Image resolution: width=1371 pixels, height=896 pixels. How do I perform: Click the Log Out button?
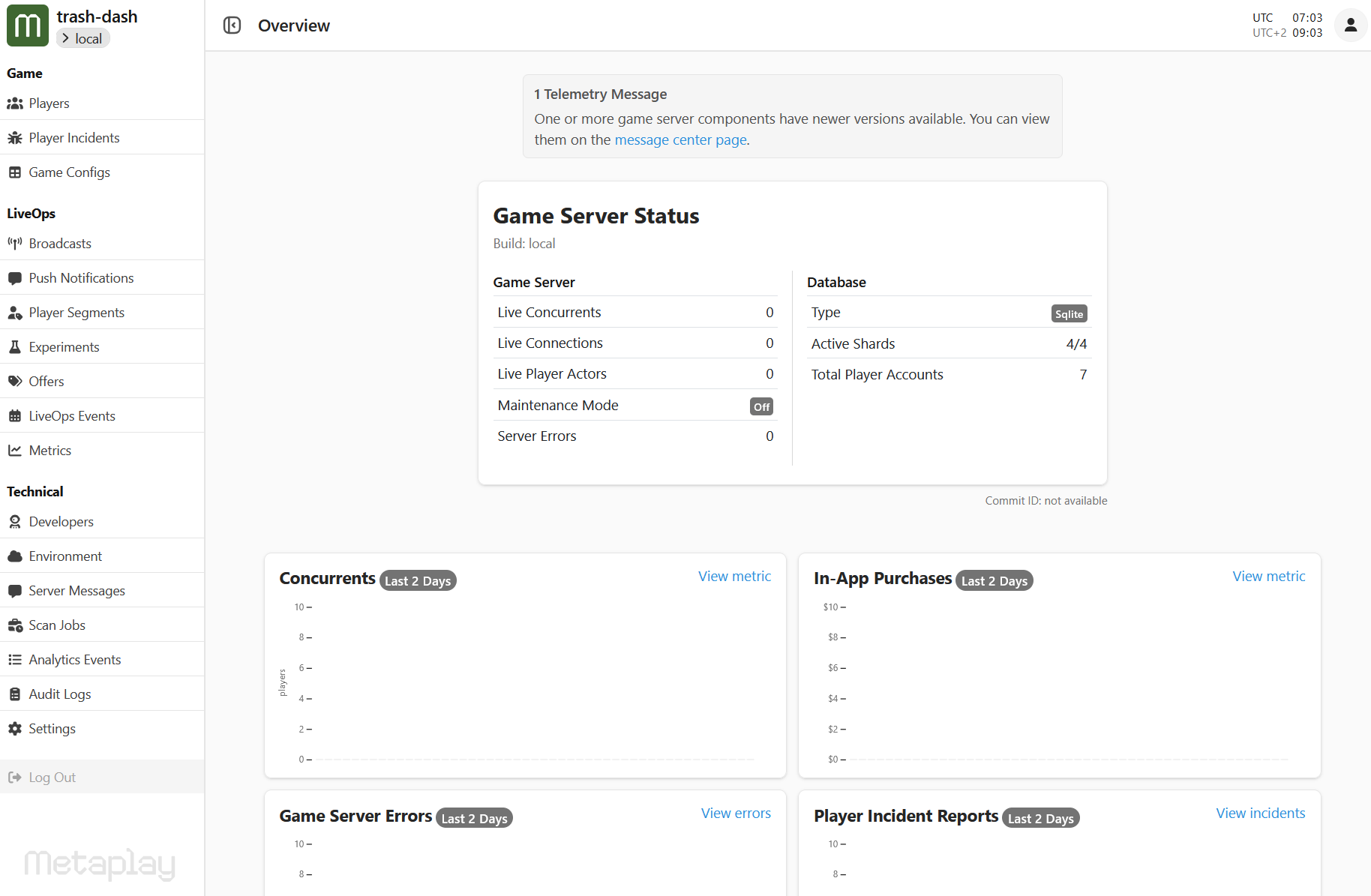point(52,778)
